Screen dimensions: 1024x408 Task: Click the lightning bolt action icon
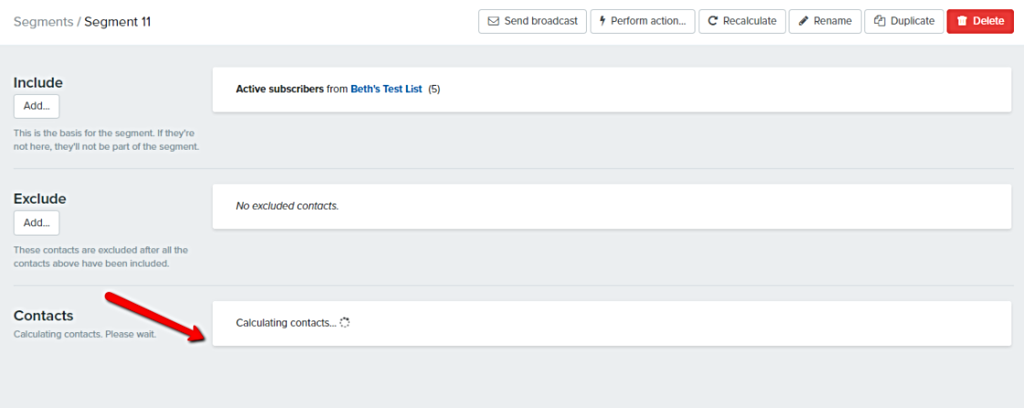[x=602, y=21]
